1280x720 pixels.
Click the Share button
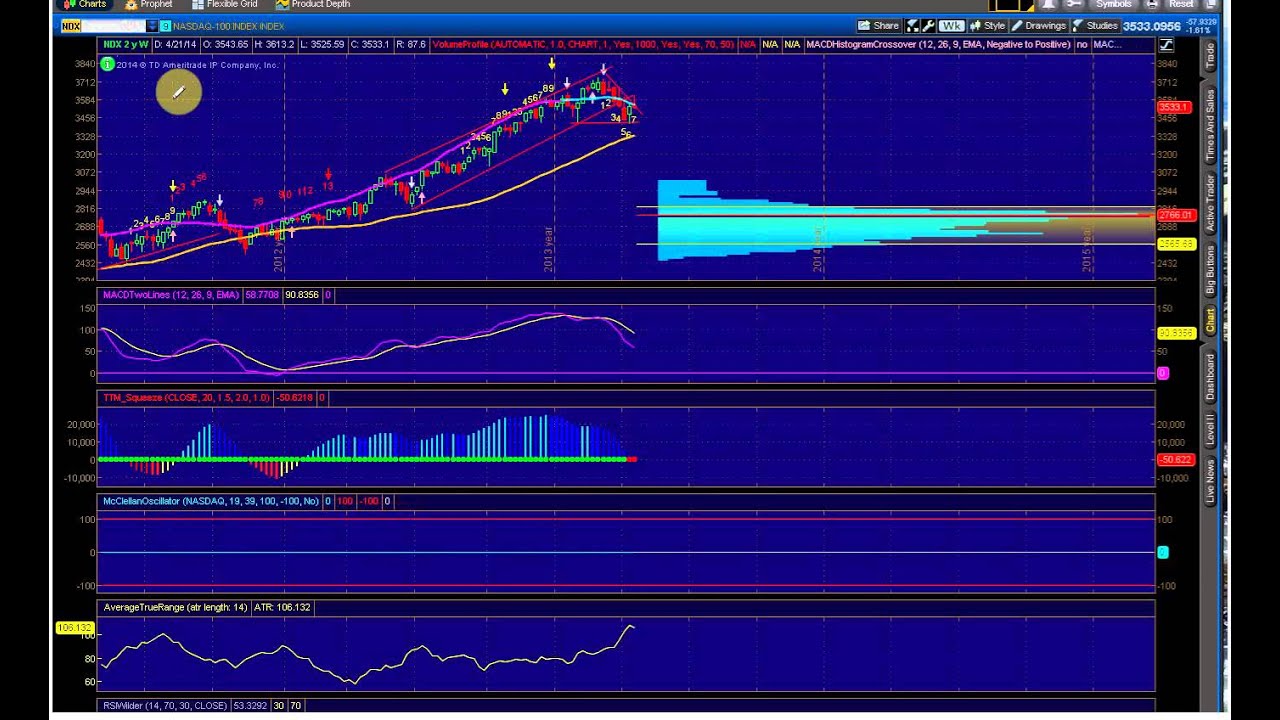click(879, 26)
